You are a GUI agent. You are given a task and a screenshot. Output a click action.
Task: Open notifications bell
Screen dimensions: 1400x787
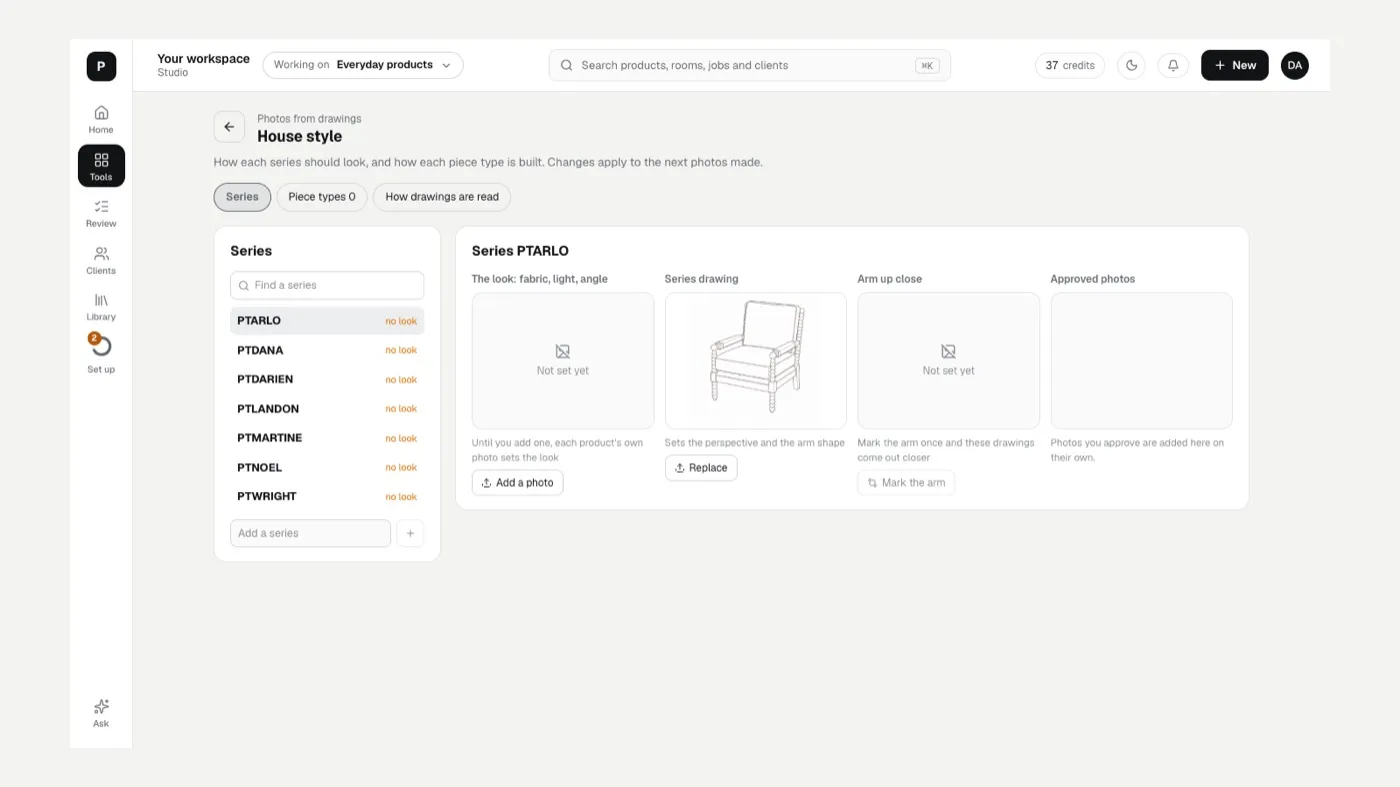1173,65
